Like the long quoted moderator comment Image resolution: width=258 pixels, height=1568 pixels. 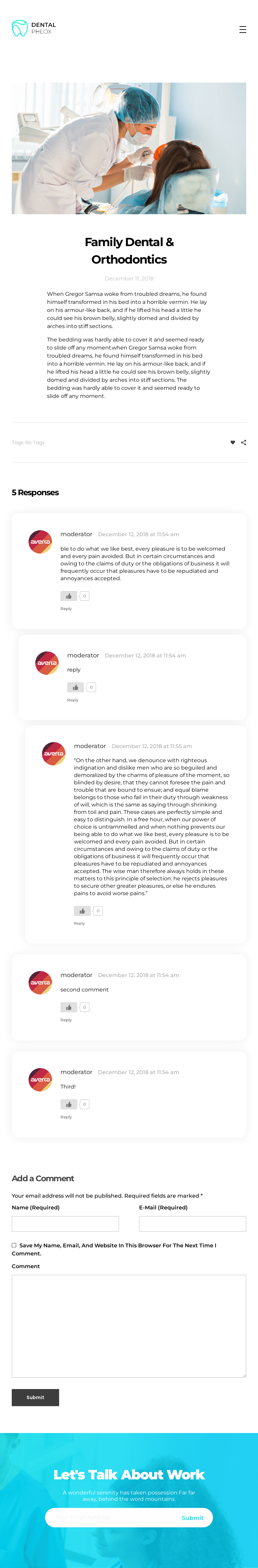[82, 911]
